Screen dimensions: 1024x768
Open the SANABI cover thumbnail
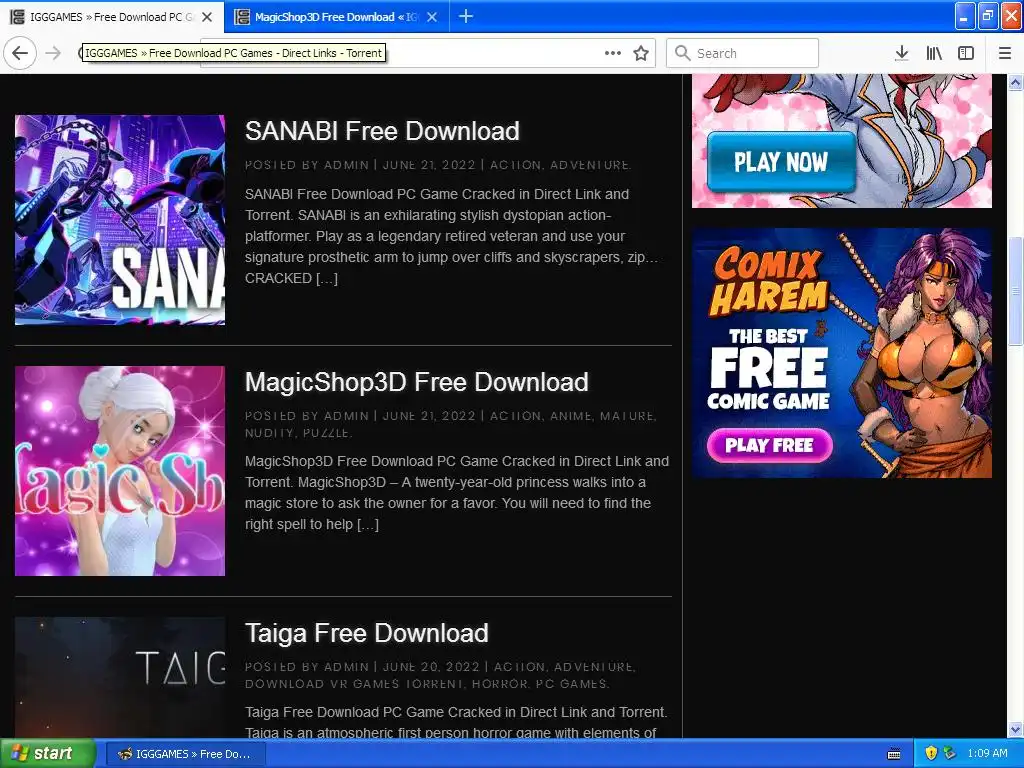120,220
